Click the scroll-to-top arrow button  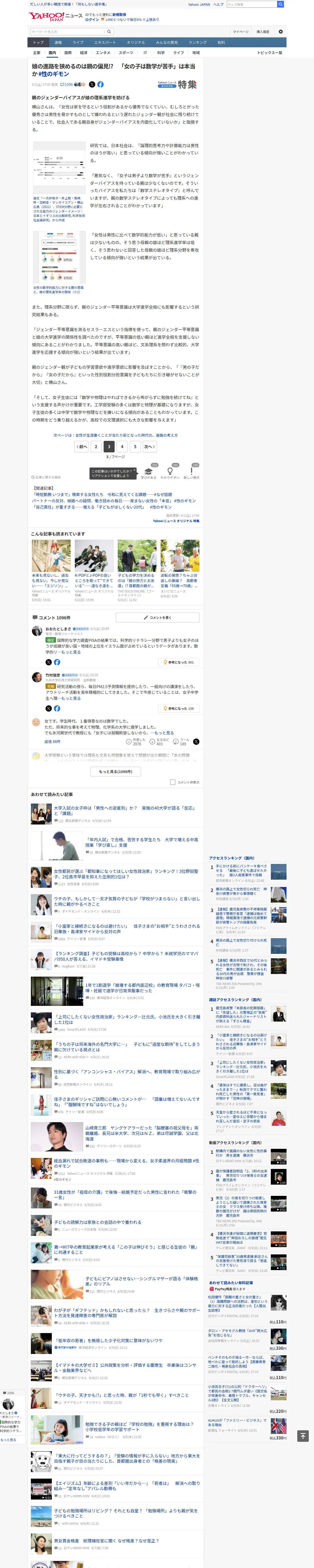coord(303,1436)
